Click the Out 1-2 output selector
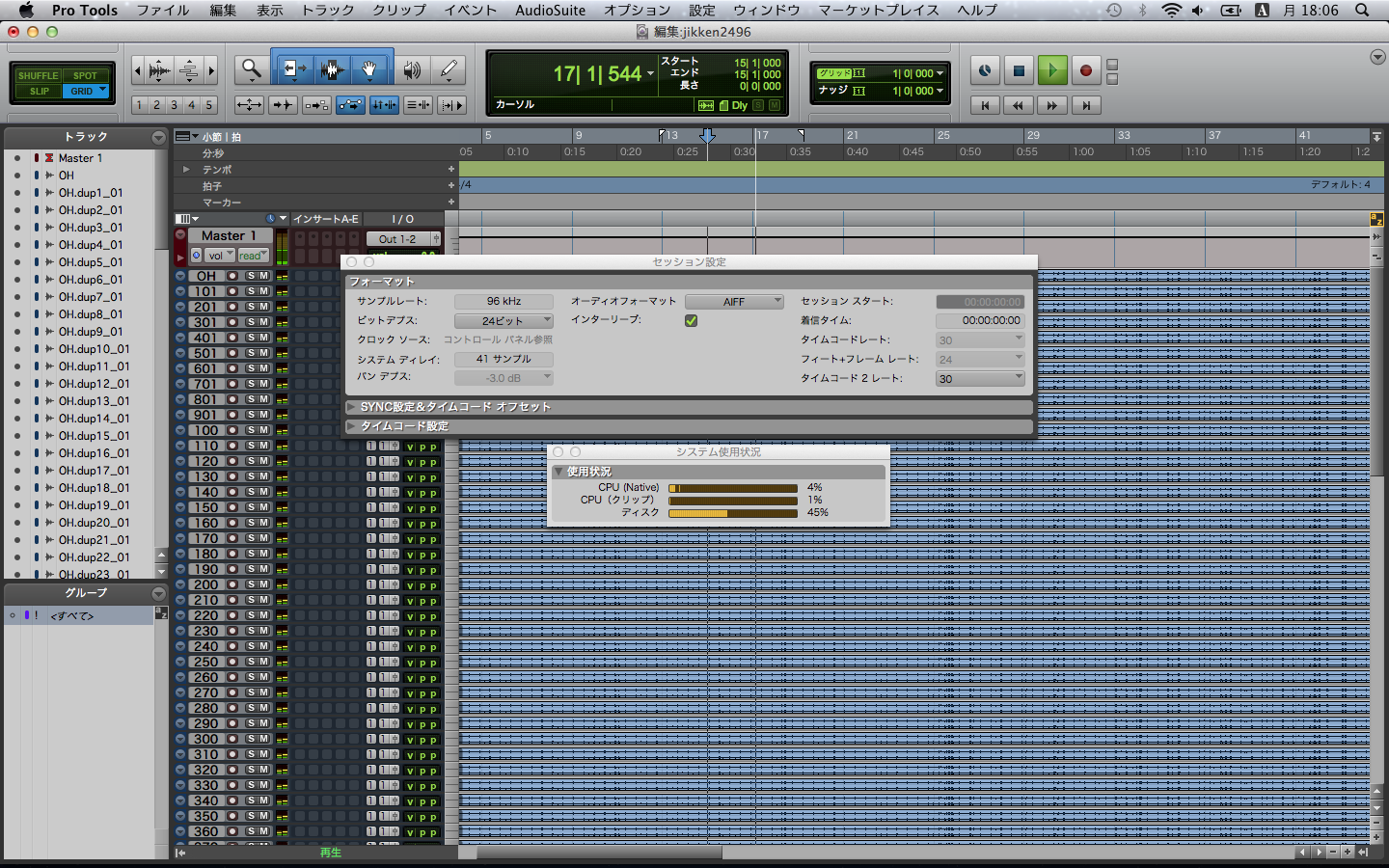 click(x=397, y=238)
